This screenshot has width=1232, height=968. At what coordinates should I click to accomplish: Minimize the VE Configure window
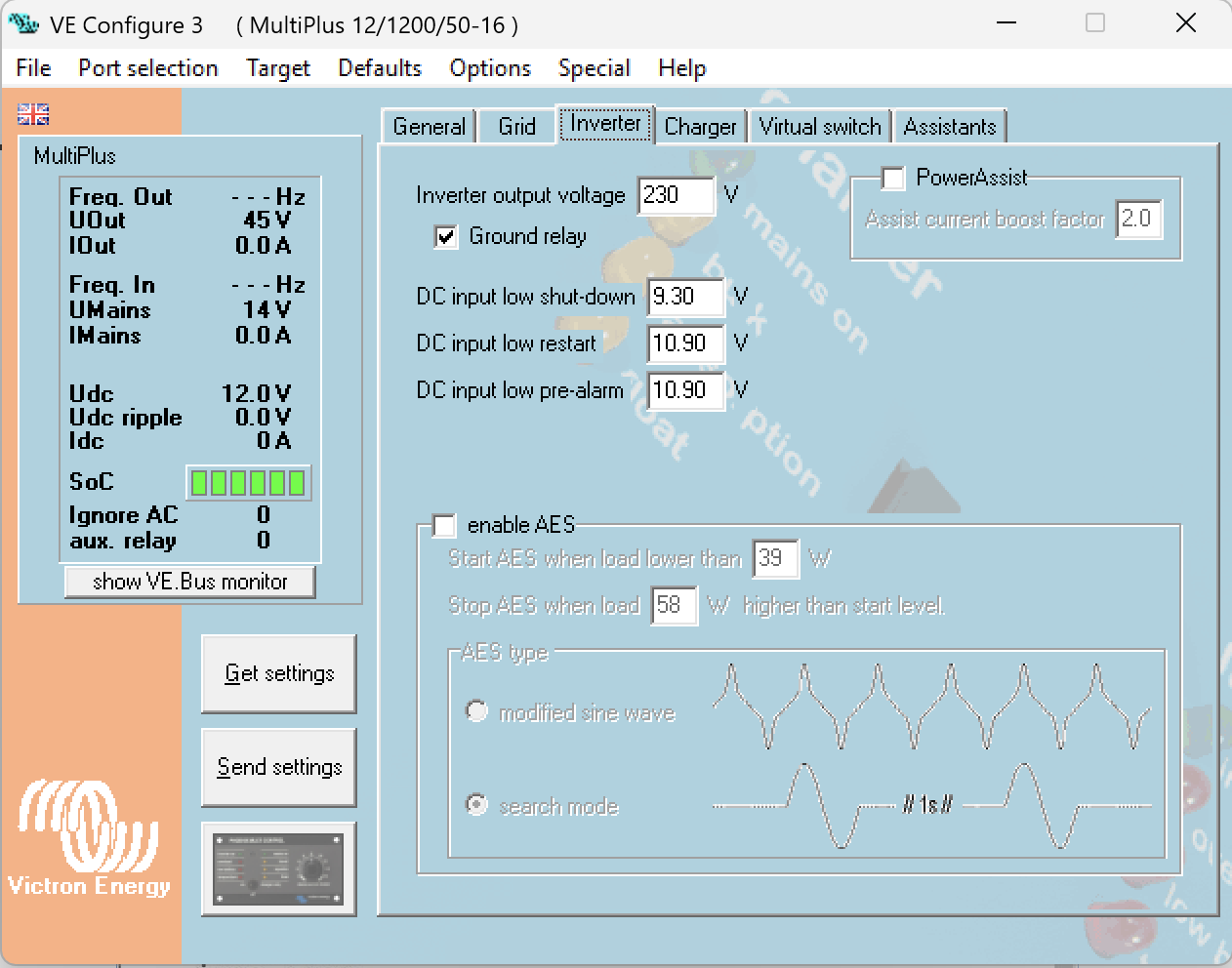pos(1006,22)
